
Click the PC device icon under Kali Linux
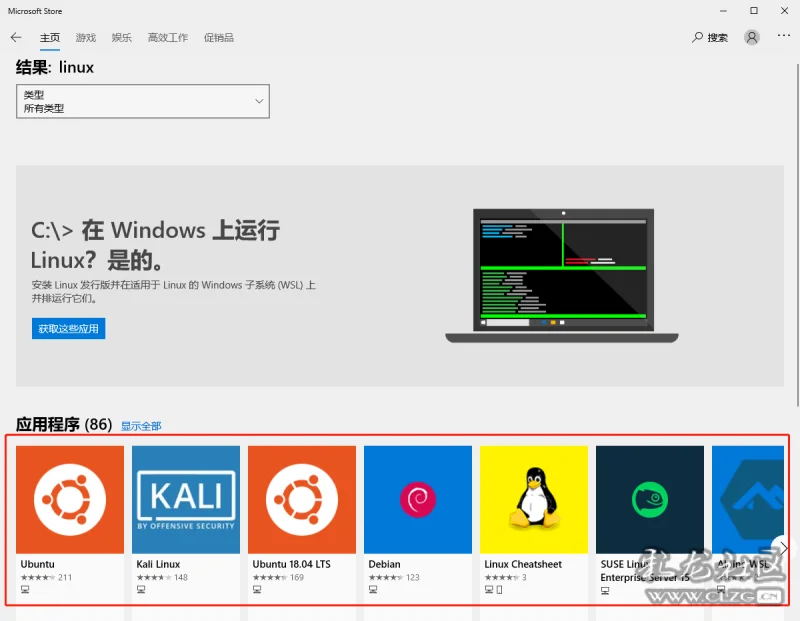pyautogui.click(x=141, y=589)
